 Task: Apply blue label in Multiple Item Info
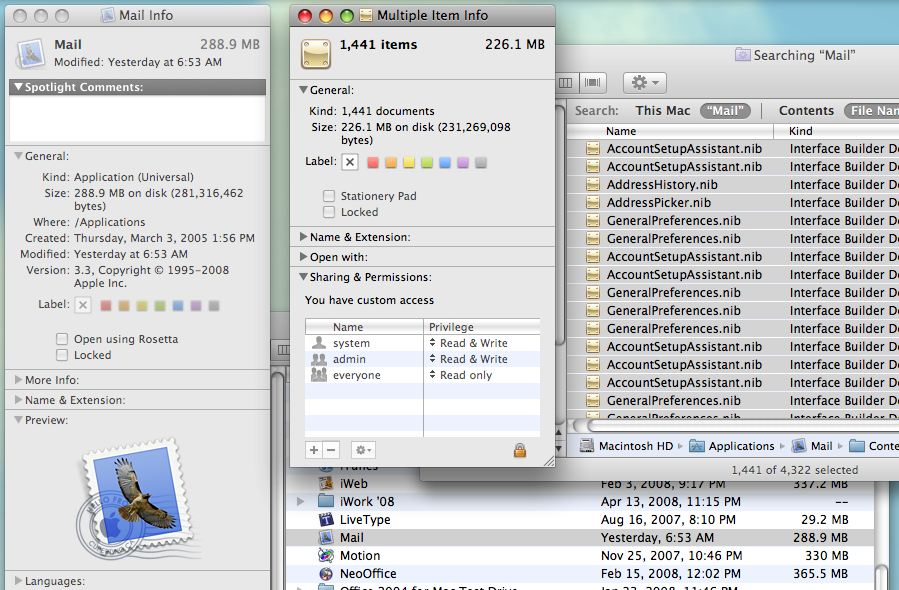(445, 163)
